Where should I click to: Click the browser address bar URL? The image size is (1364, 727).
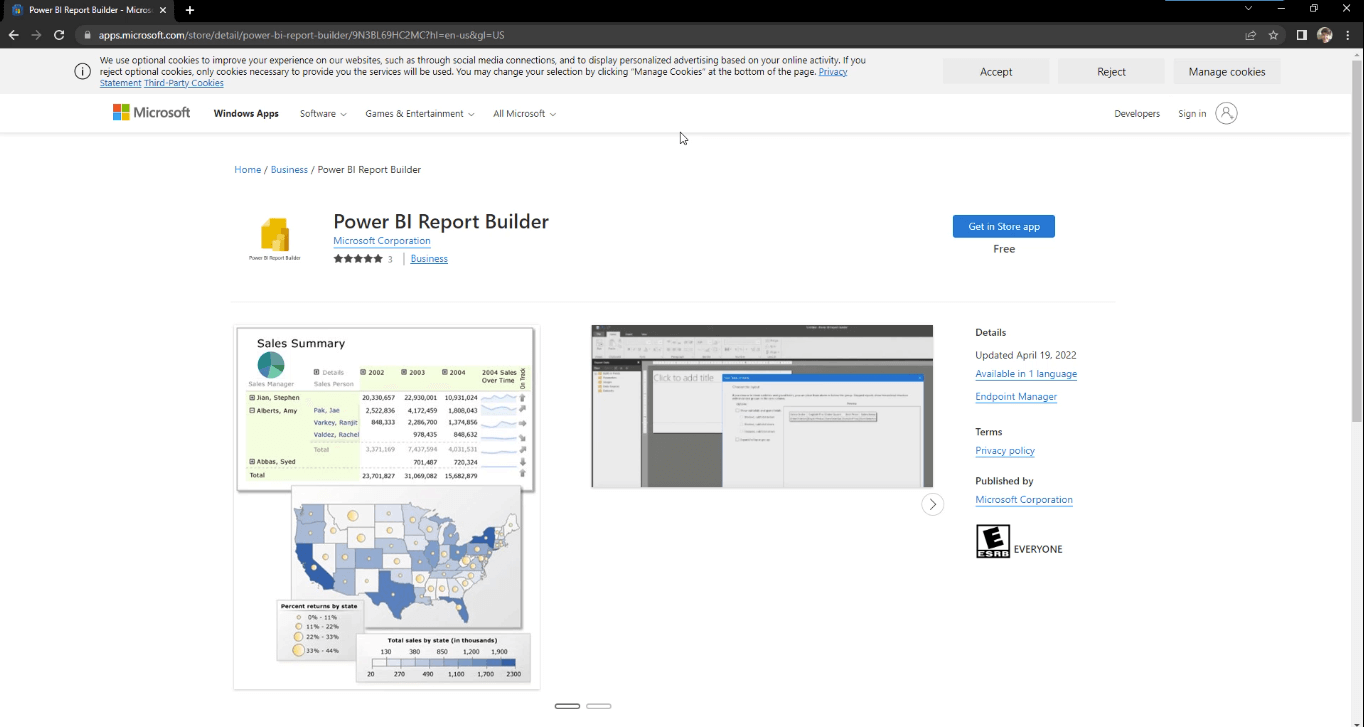click(x=301, y=35)
